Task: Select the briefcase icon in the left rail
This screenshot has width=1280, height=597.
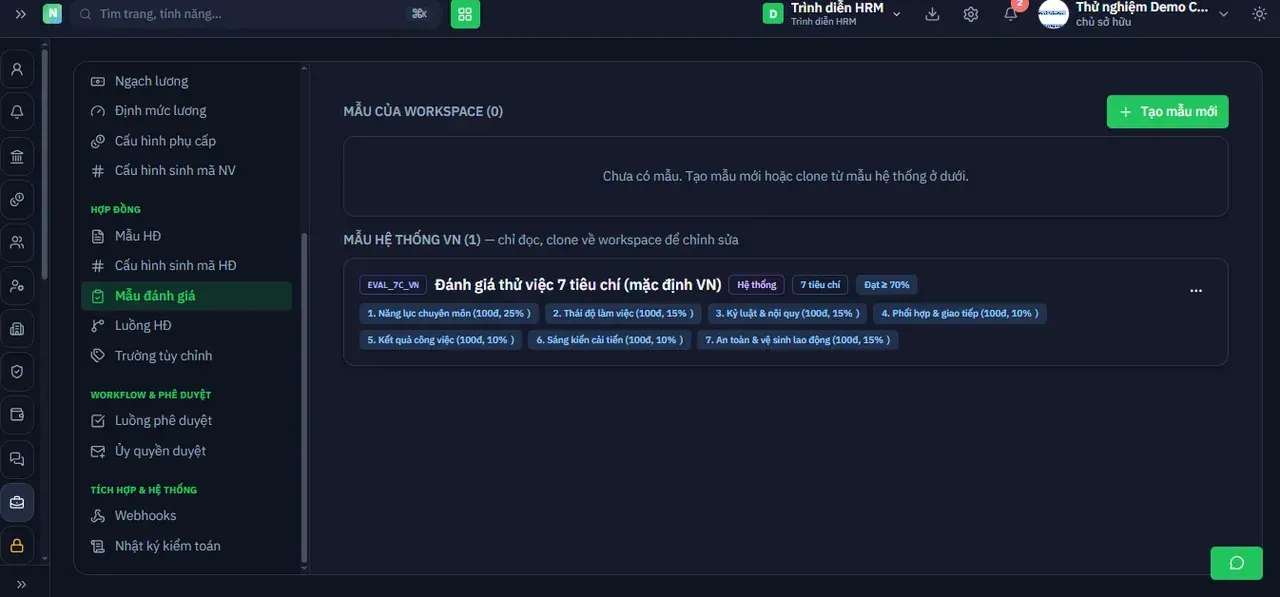Action: [17, 502]
